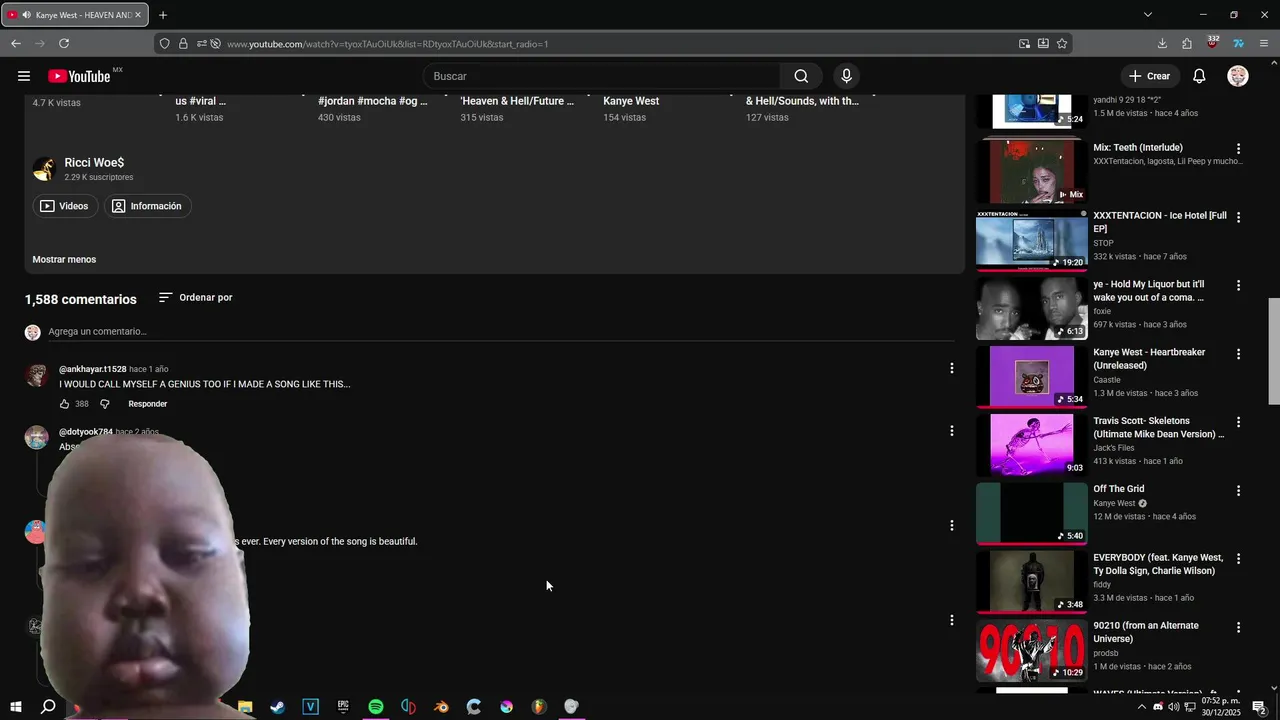Viewport: 1280px width, 720px height.
Task: Click the search magnifier button
Action: click(x=801, y=76)
